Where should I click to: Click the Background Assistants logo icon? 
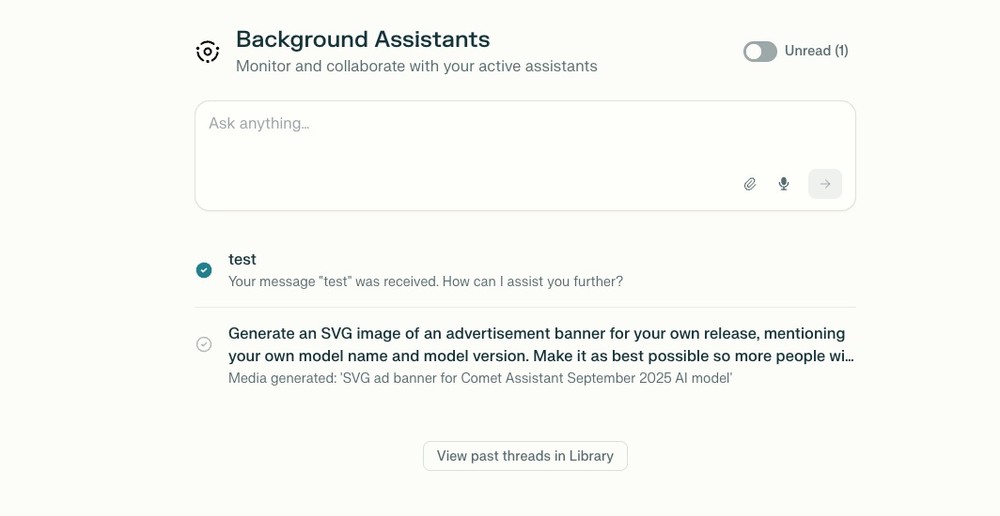207,51
